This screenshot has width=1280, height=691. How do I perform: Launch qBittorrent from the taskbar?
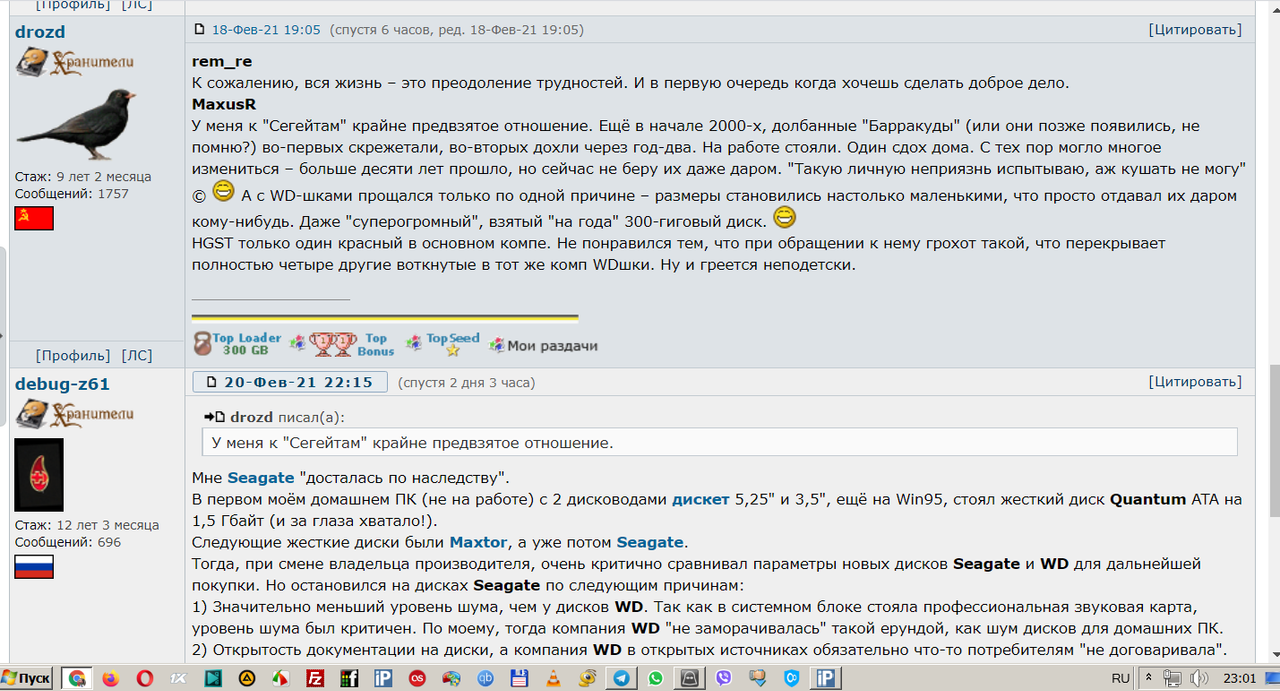click(x=485, y=678)
